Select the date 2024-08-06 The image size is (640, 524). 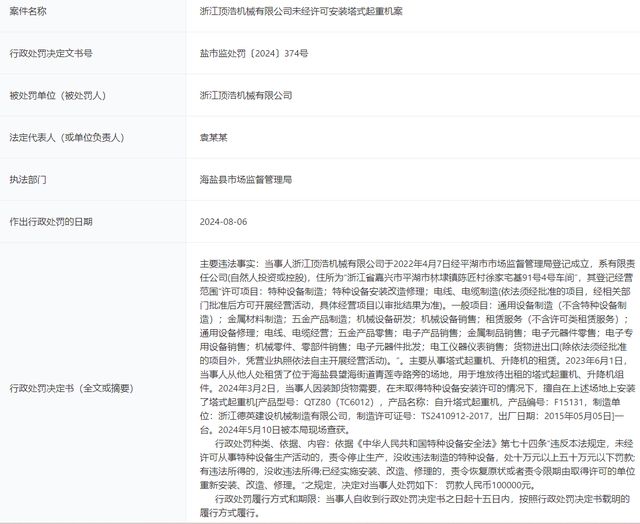[223, 222]
